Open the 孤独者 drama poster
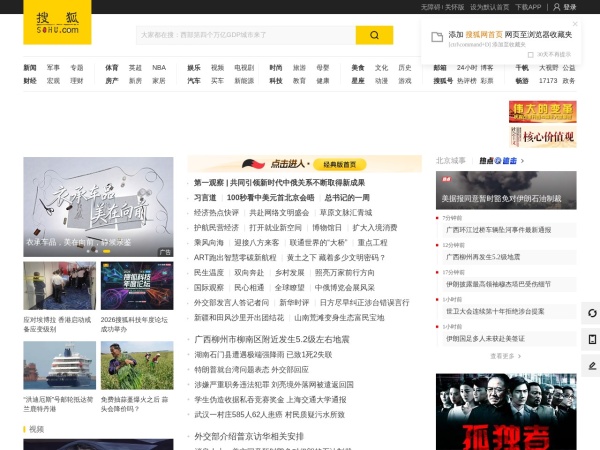This screenshot has width=600, height=450. [x=506, y=412]
